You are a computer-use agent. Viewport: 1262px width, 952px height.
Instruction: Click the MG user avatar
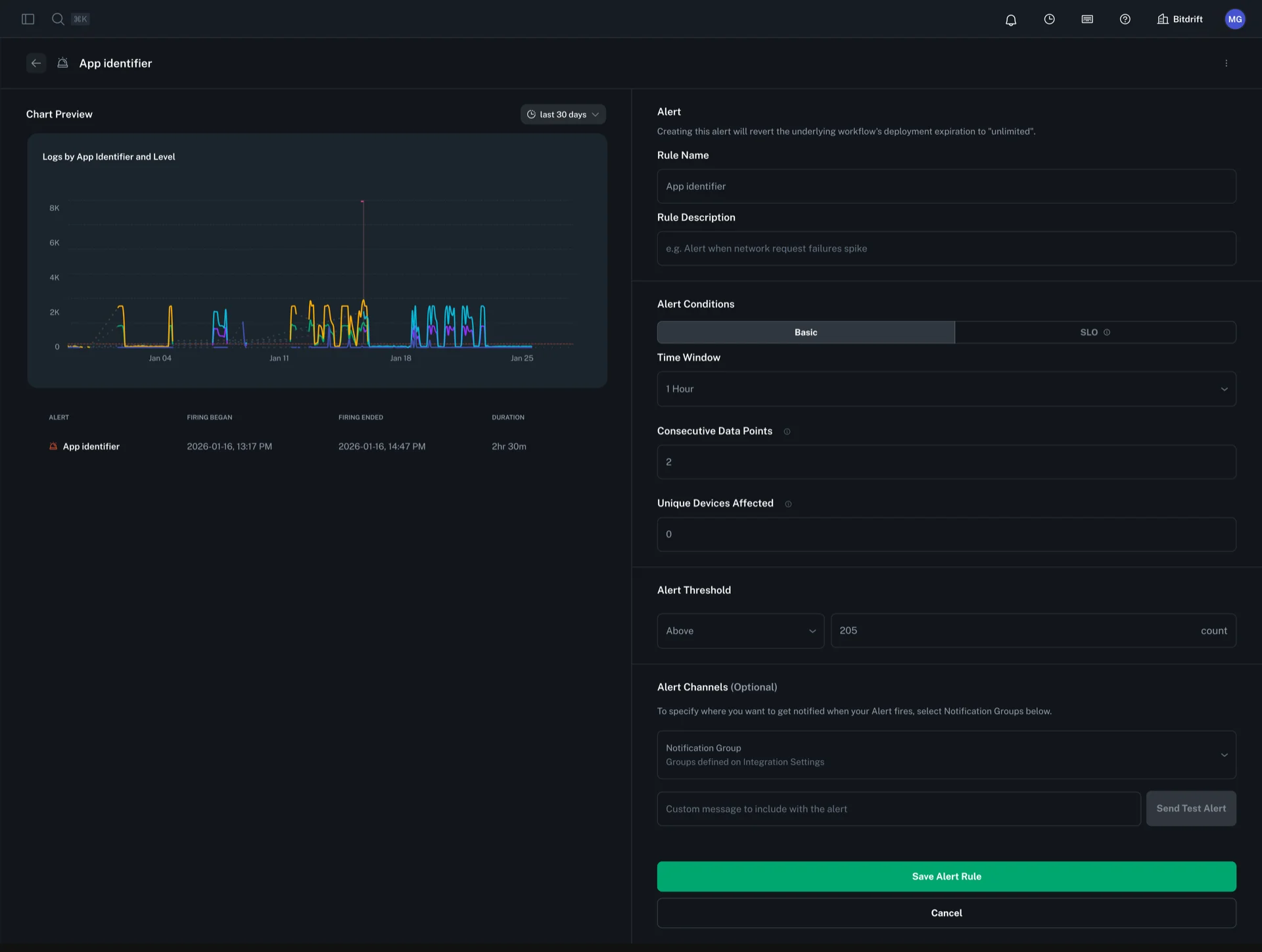[1234, 19]
